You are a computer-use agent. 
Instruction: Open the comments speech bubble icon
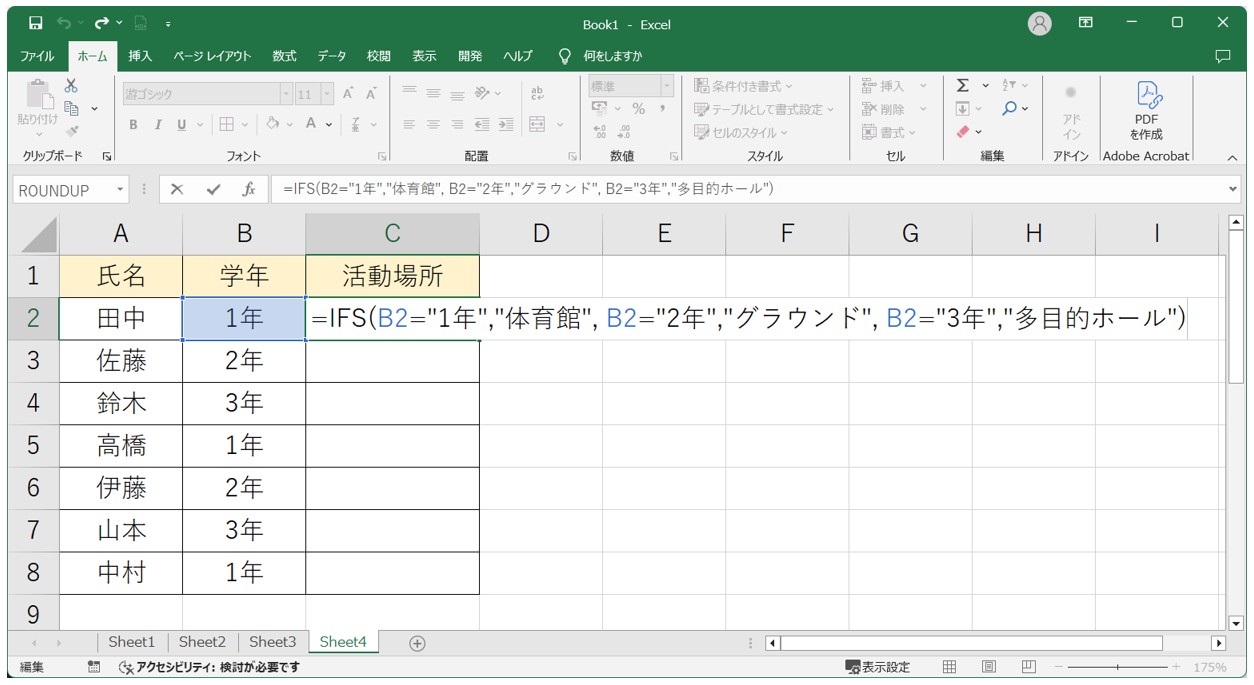1222,56
